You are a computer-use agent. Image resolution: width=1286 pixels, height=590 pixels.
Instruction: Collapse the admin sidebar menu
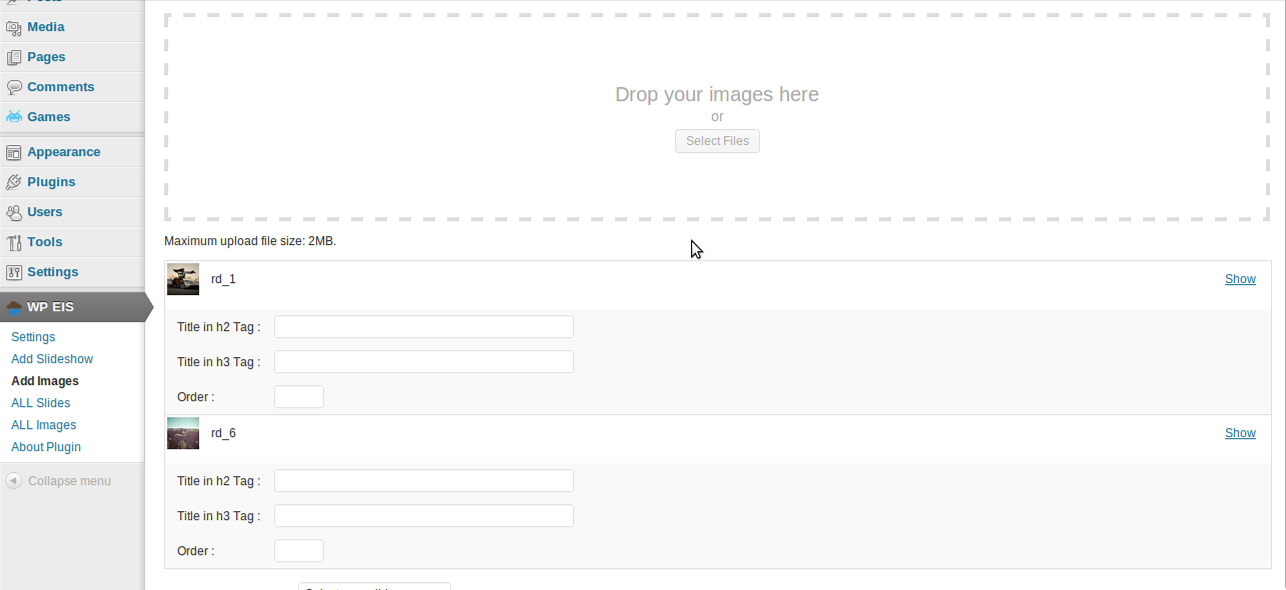[x=58, y=481]
